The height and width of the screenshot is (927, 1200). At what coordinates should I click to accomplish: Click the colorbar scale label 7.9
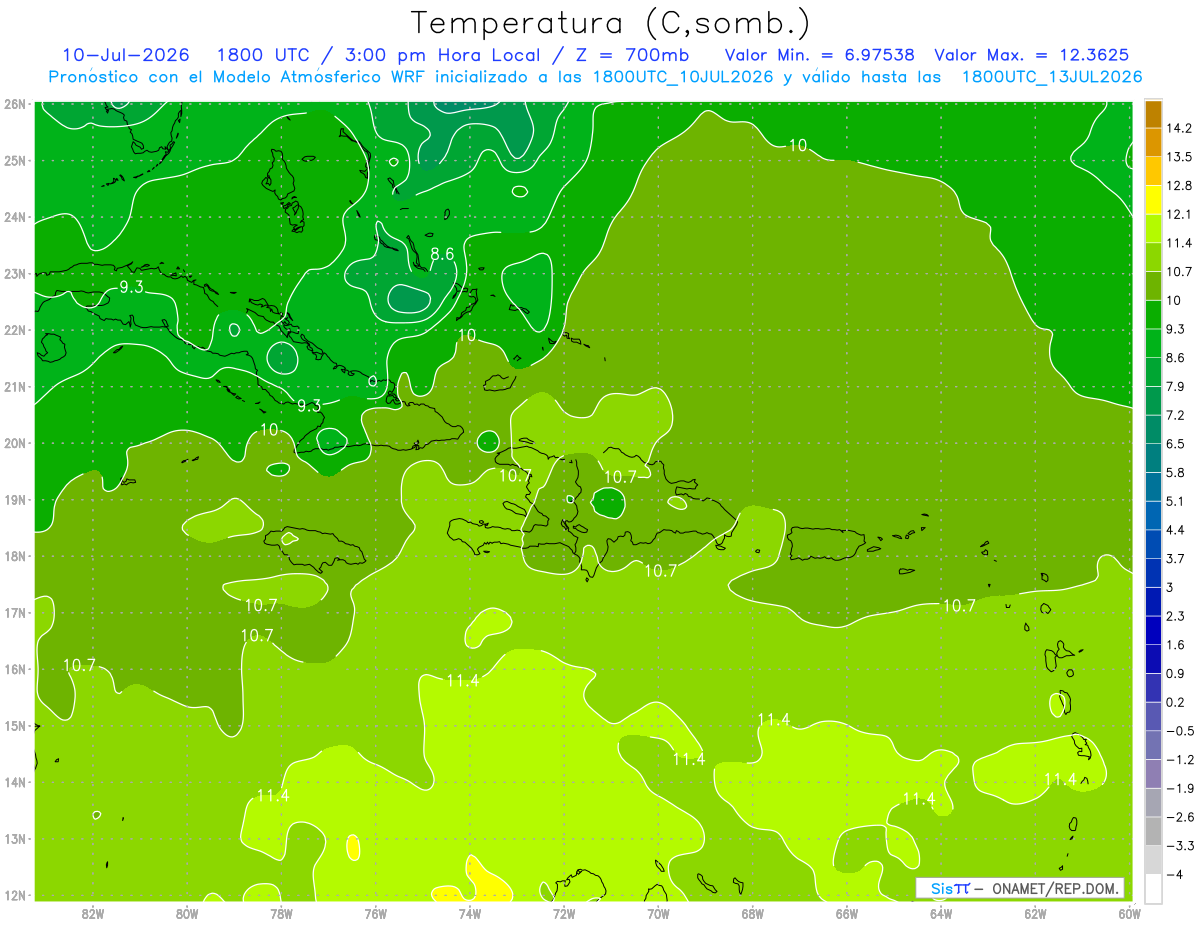pyautogui.click(x=1178, y=386)
